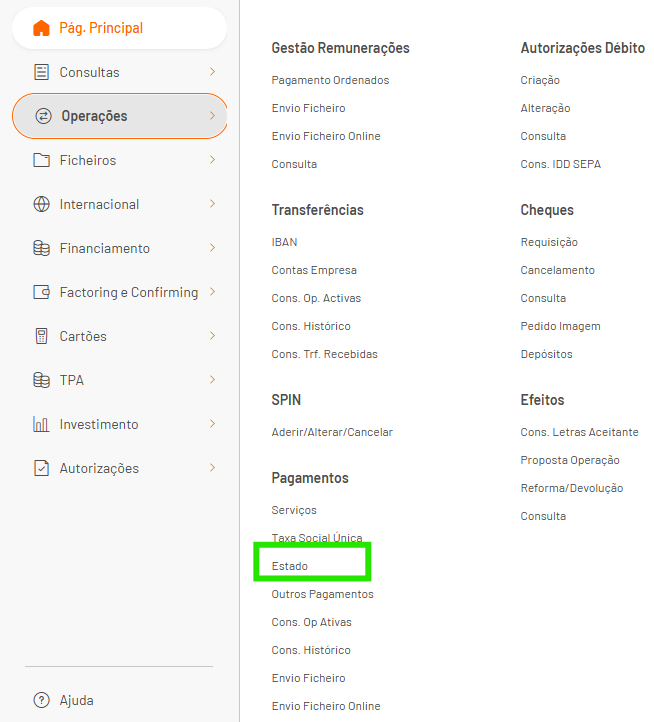Click the Investimento bar chart icon
Screen dimensions: 654x722
[41, 424]
